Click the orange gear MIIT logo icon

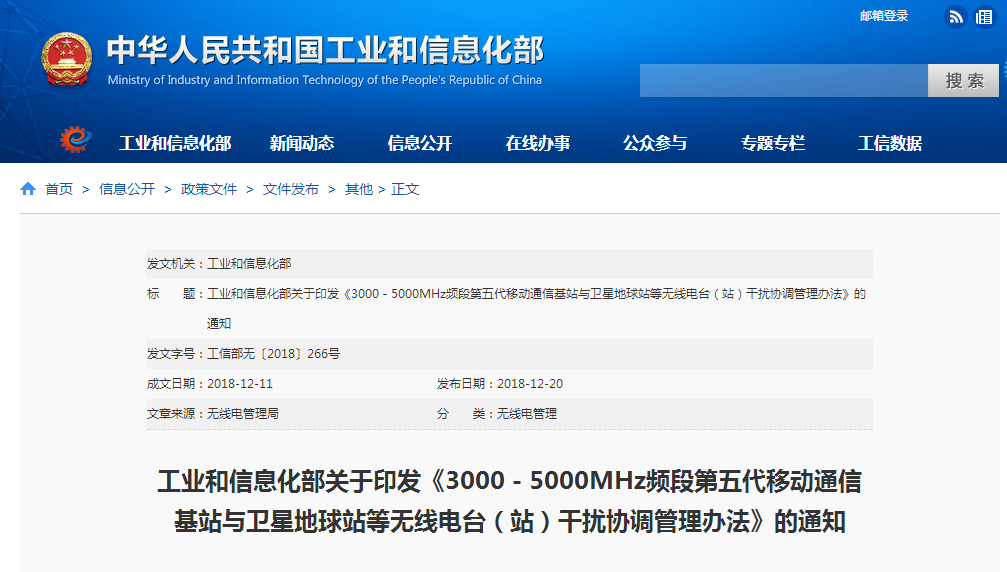coord(76,139)
